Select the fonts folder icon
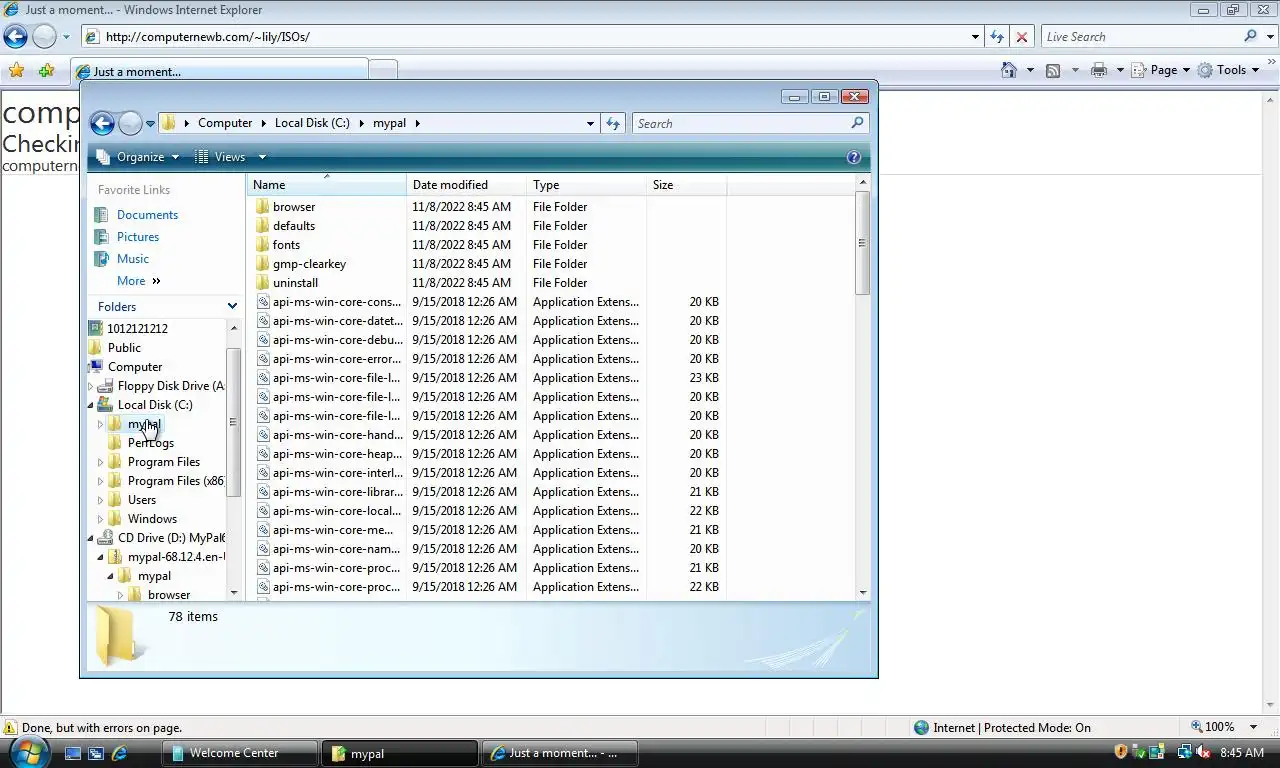Image resolution: width=1280 pixels, height=768 pixels. pos(263,245)
